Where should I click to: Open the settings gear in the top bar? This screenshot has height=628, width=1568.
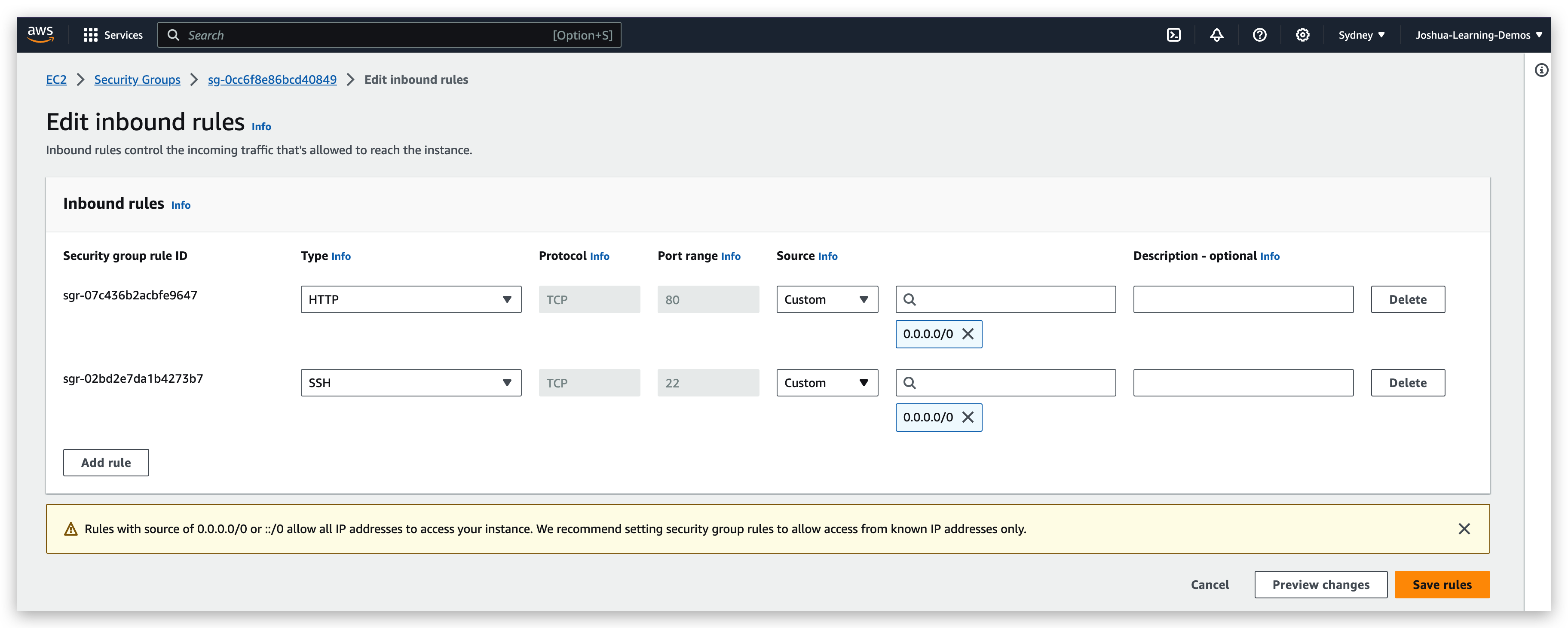coord(1303,35)
